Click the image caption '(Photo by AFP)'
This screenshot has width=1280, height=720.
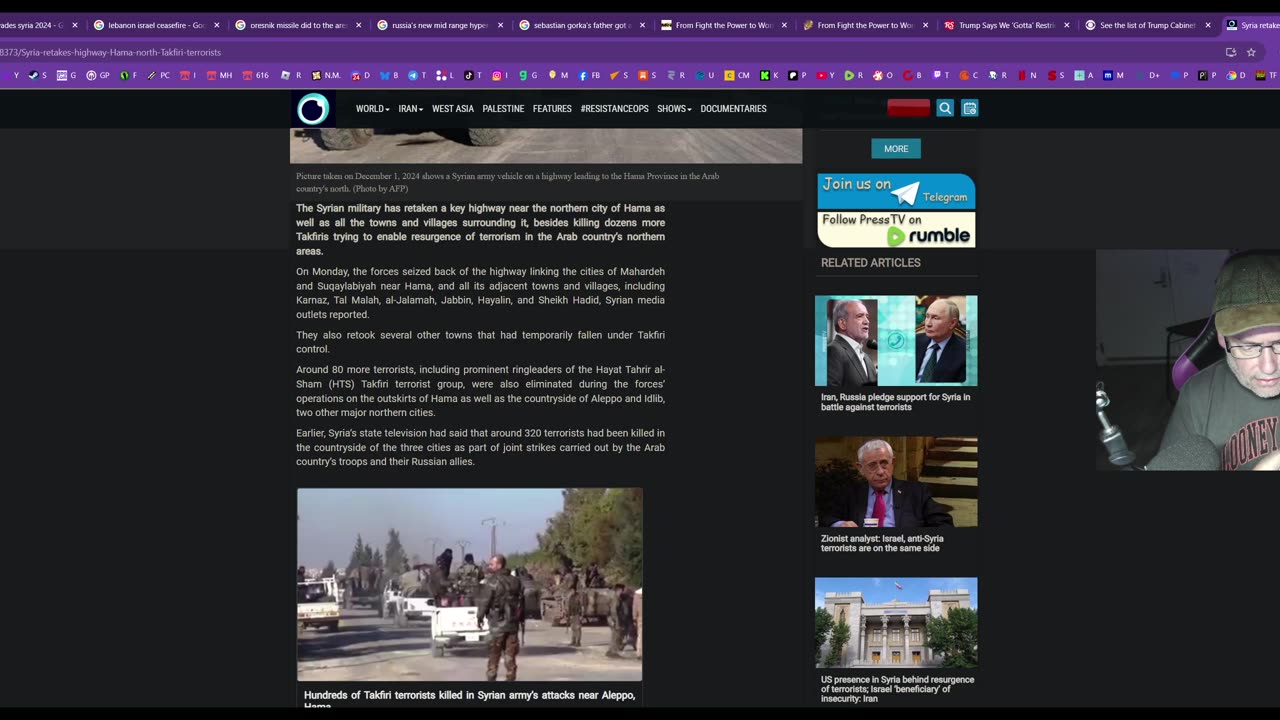point(380,188)
